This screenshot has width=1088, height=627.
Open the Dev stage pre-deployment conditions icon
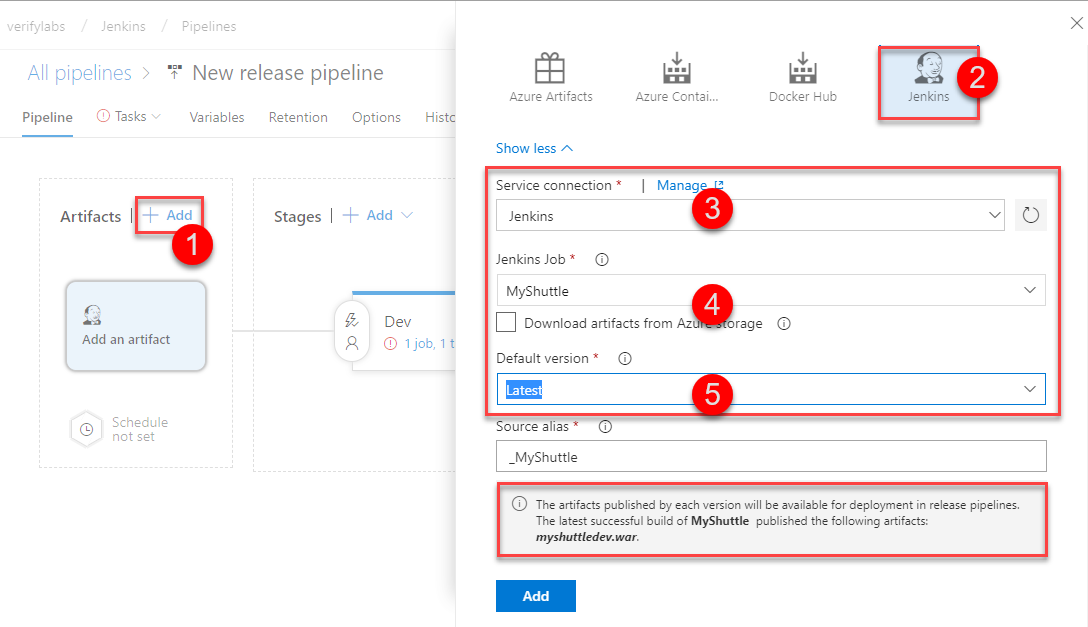[x=352, y=320]
